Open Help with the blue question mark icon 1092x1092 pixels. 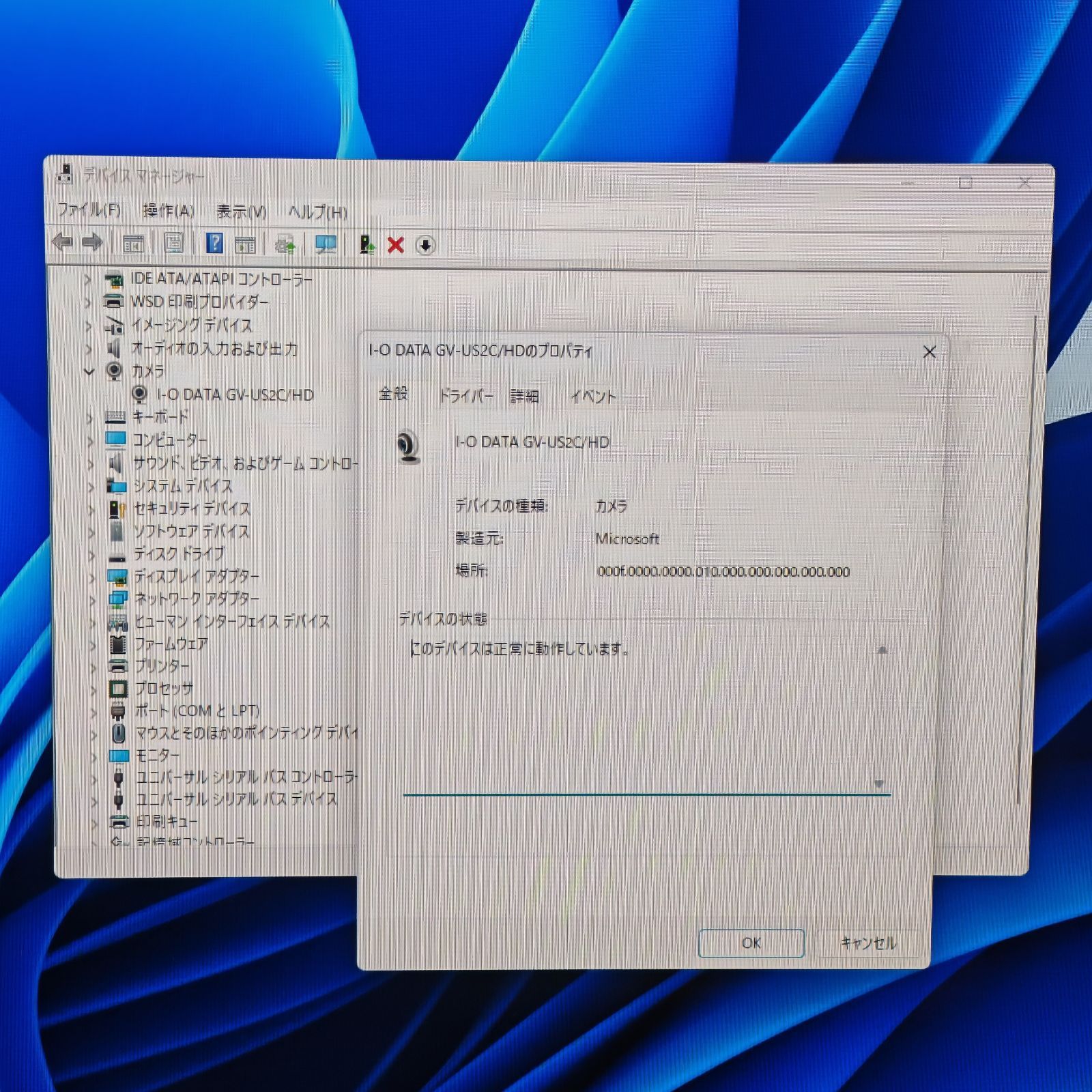point(215,243)
